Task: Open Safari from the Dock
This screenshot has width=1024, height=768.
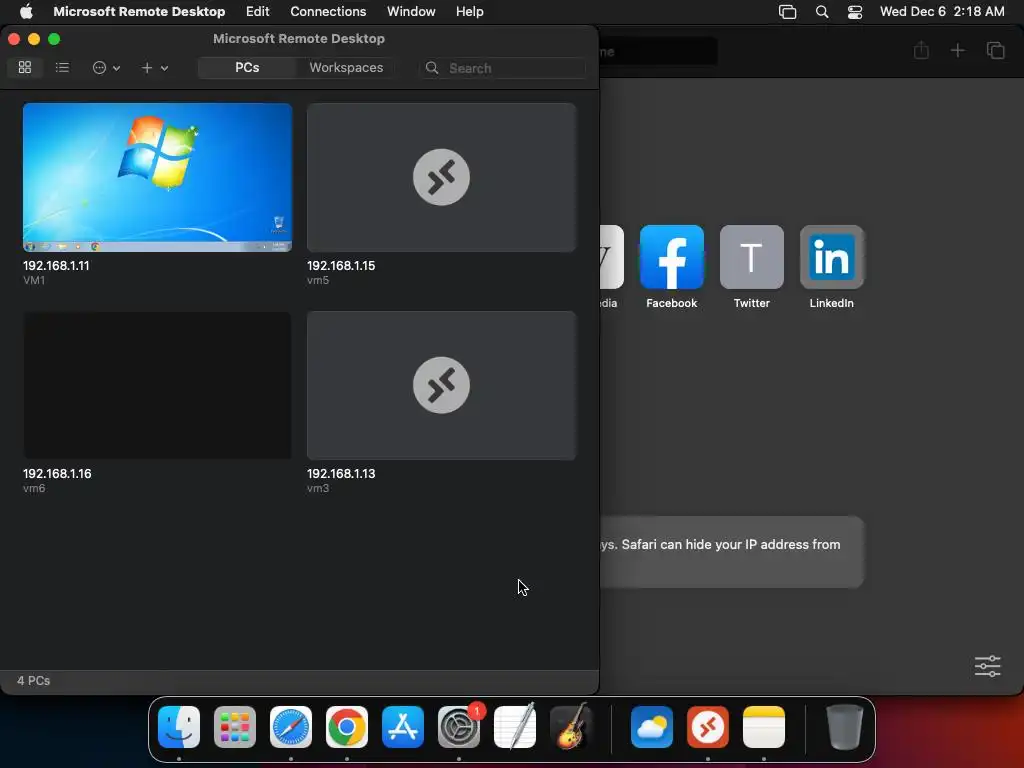Action: (x=291, y=727)
